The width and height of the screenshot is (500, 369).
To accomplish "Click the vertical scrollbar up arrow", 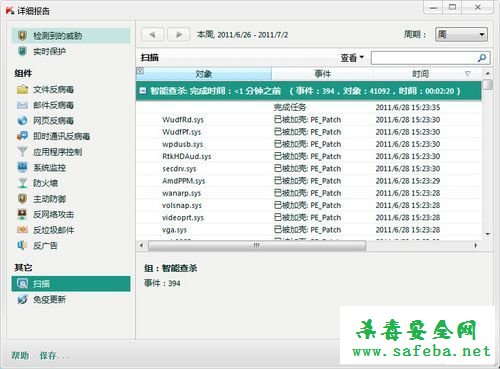I will click(x=488, y=73).
